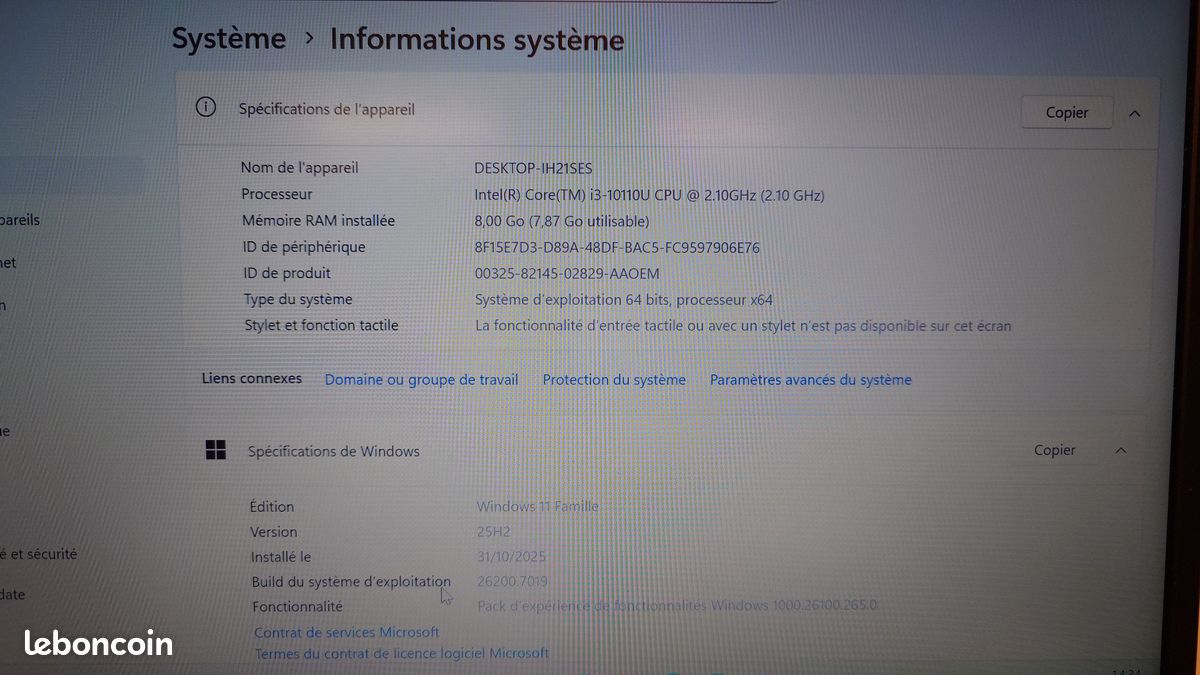Image resolution: width=1200 pixels, height=675 pixels.
Task: Select the device name DESKTOP-IH21SES
Action: coord(533,168)
